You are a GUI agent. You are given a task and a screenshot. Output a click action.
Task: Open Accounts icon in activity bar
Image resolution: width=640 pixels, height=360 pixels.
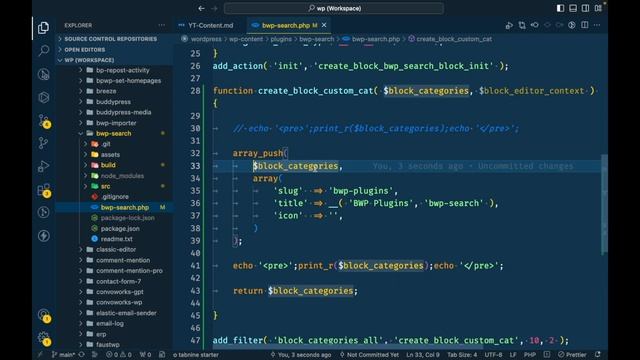pyautogui.click(x=44, y=315)
